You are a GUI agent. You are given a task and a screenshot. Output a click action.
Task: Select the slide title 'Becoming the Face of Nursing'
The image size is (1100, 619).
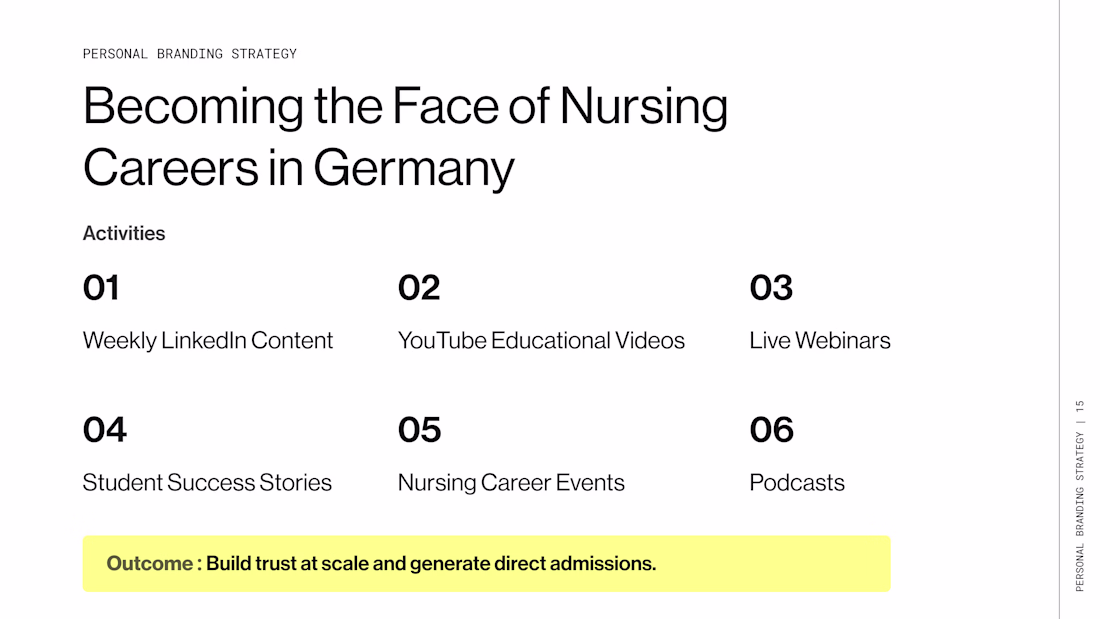point(405,107)
